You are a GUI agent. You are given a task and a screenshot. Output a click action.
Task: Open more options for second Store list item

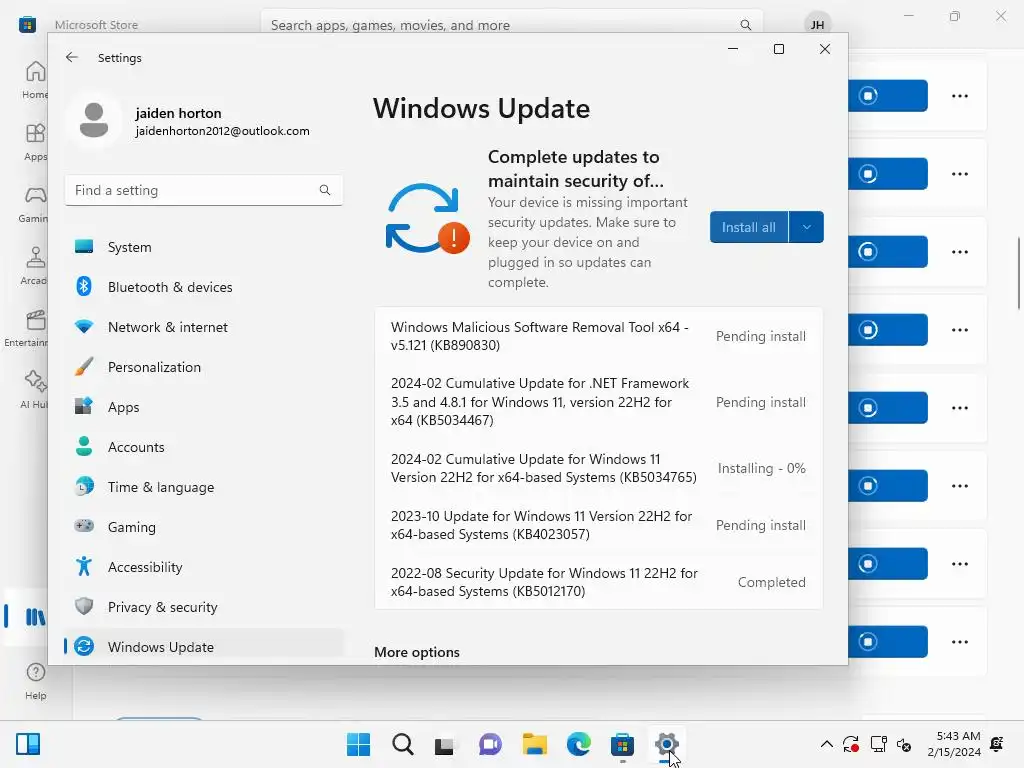point(960,174)
